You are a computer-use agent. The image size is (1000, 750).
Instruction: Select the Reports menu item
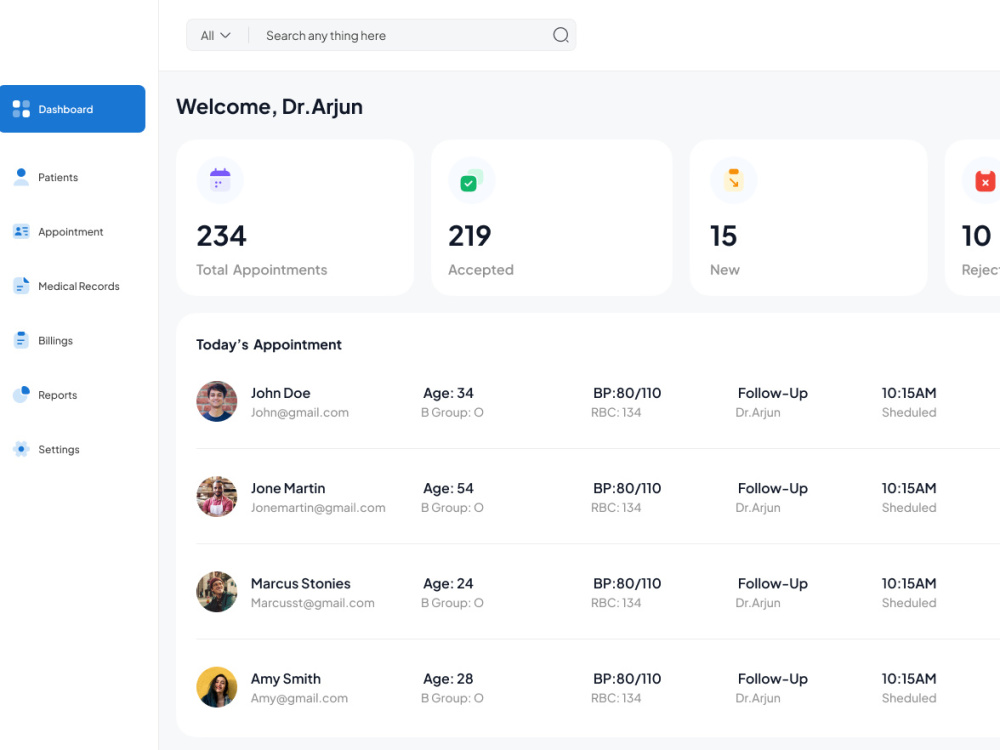point(57,395)
